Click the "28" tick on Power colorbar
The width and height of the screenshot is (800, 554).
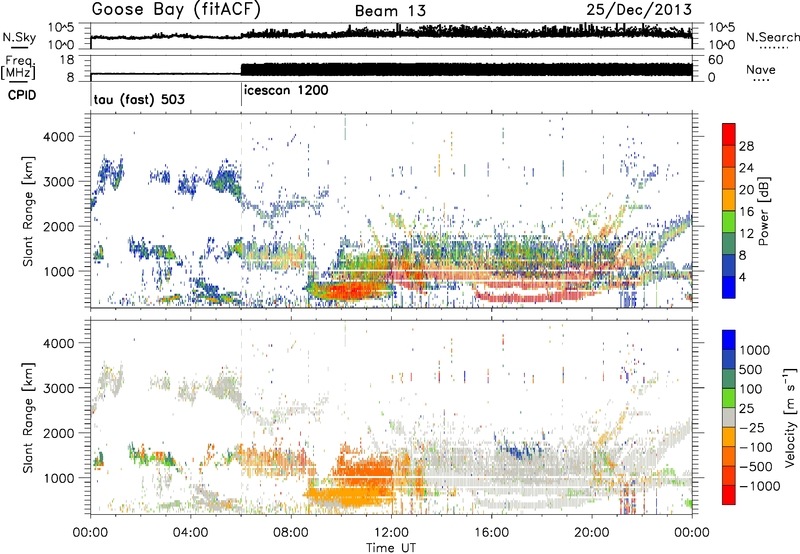click(x=746, y=146)
